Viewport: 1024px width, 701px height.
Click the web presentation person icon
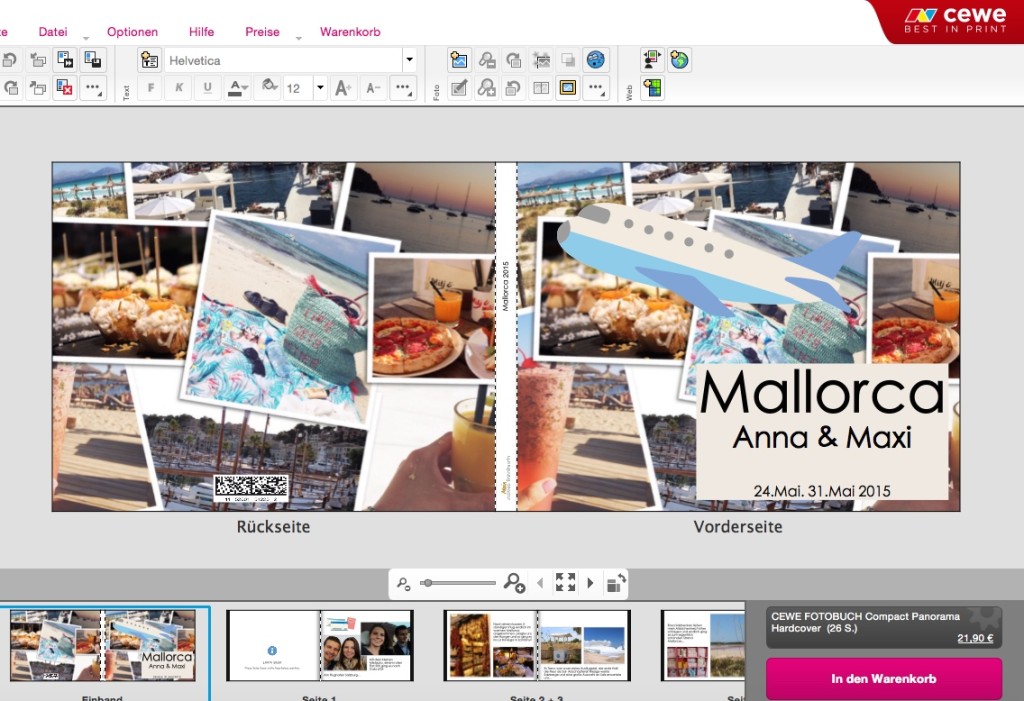(x=652, y=60)
